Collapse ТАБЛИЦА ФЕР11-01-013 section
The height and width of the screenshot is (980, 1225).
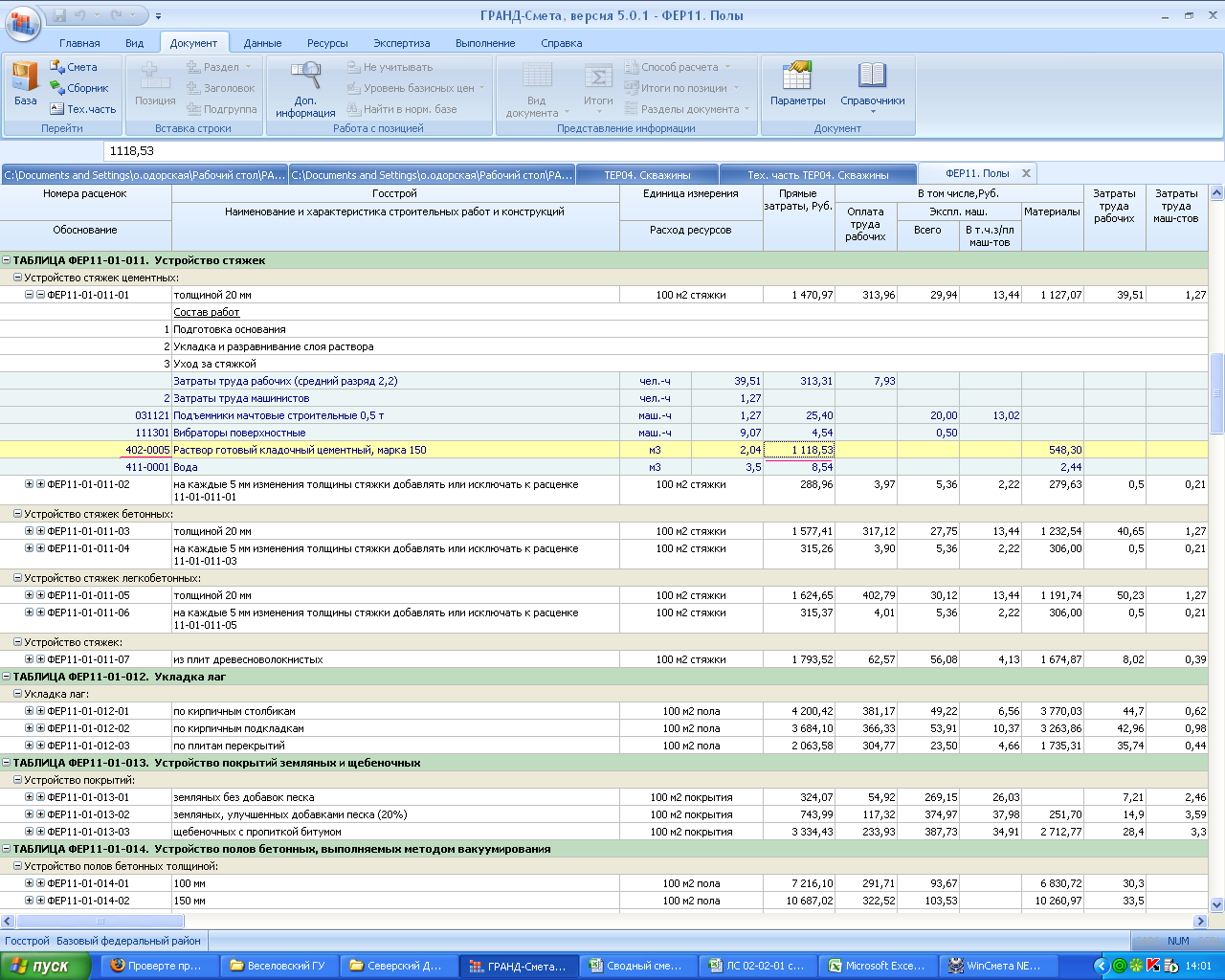[7, 763]
